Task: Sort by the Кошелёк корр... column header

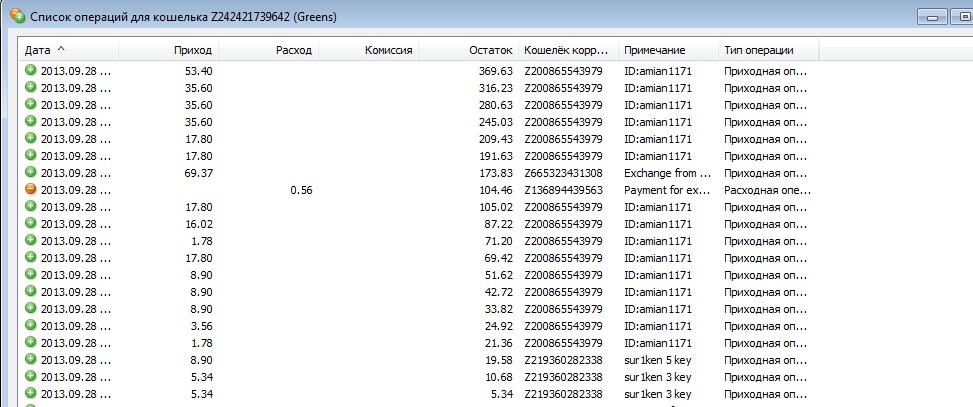Action: tap(568, 50)
